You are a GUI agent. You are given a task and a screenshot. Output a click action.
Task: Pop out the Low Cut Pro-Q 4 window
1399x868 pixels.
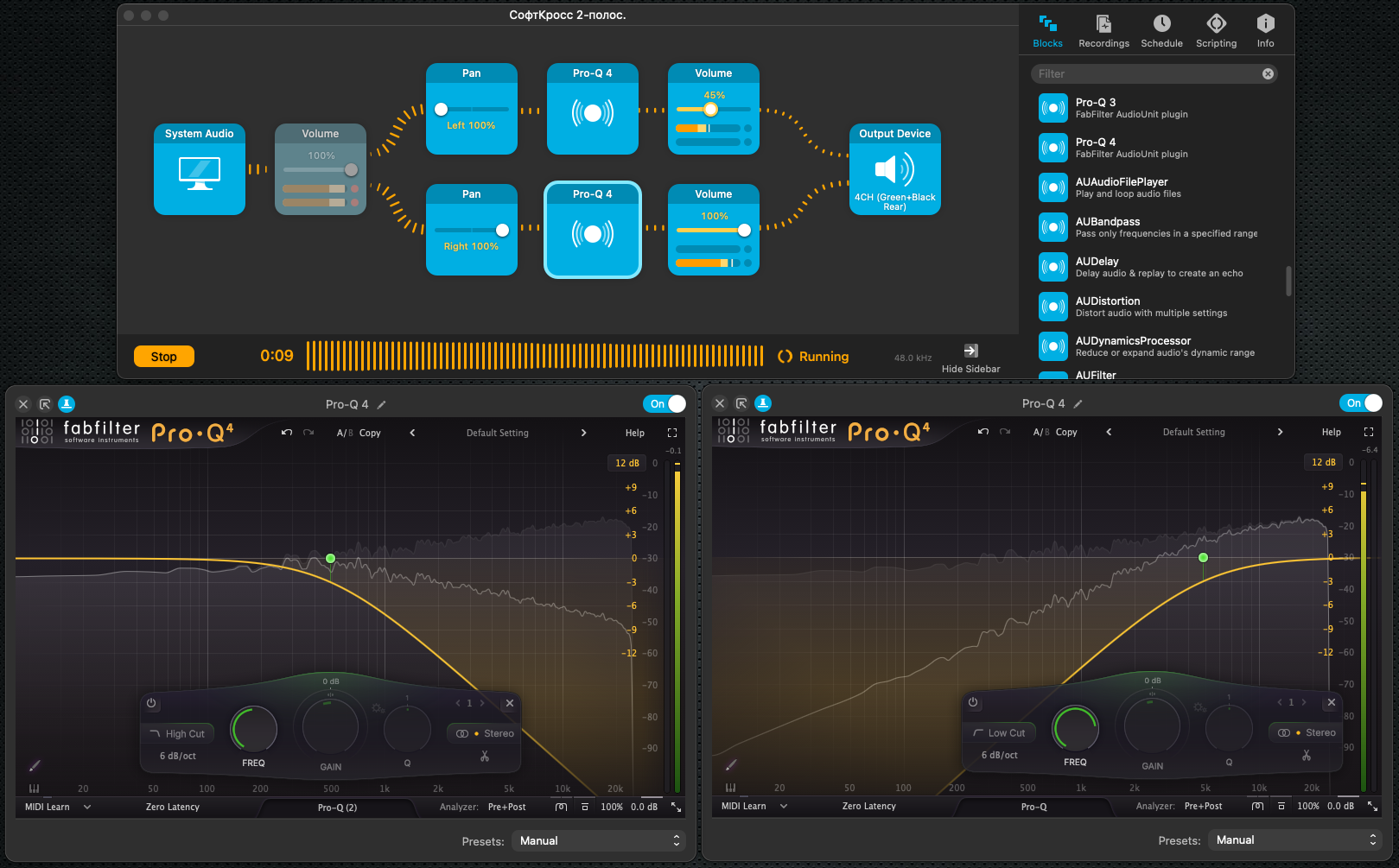741,403
